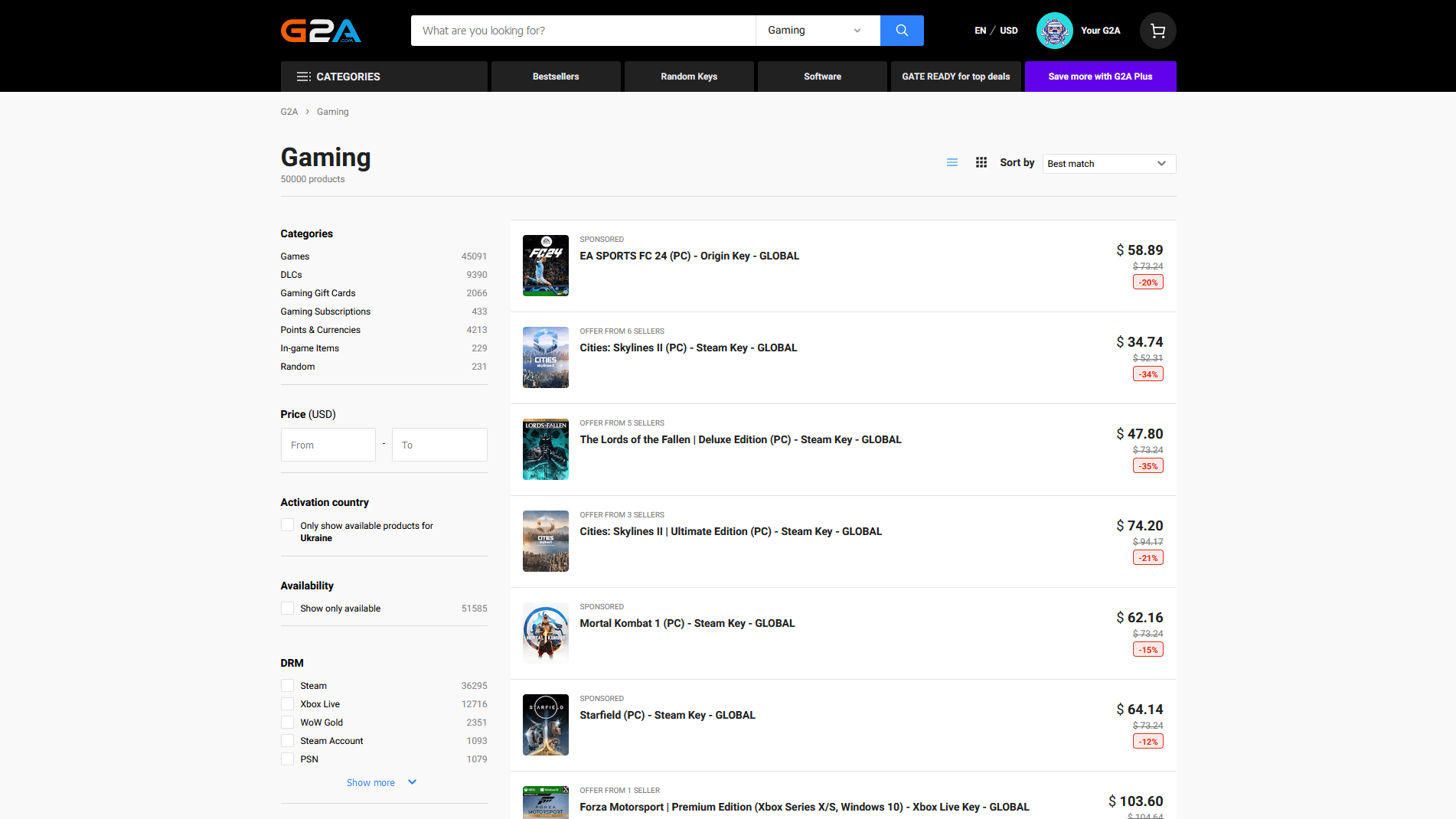Viewport: 1456px width, 819px height.
Task: Check the Show only available option
Action: pos(287,608)
